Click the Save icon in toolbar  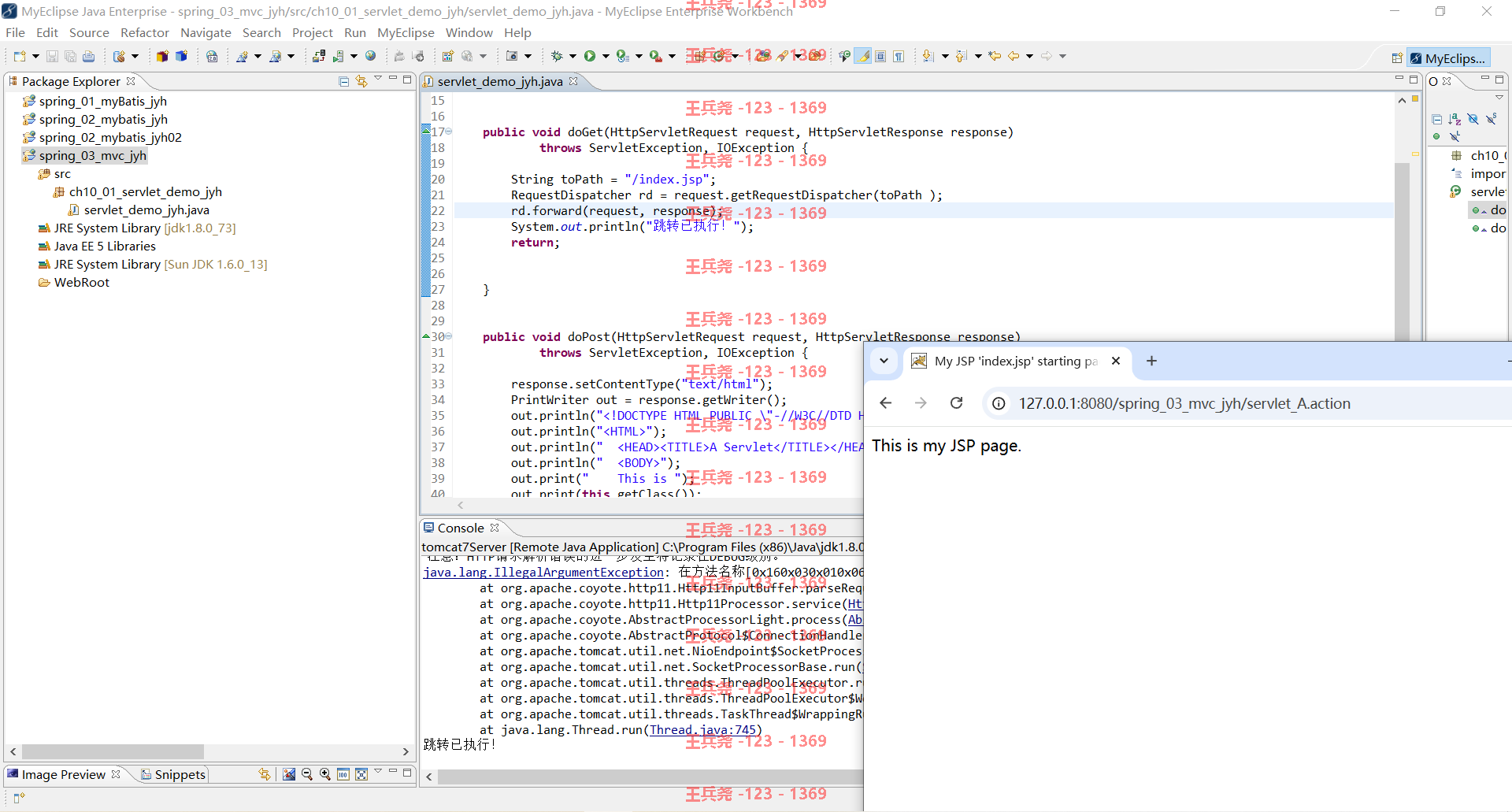point(52,56)
